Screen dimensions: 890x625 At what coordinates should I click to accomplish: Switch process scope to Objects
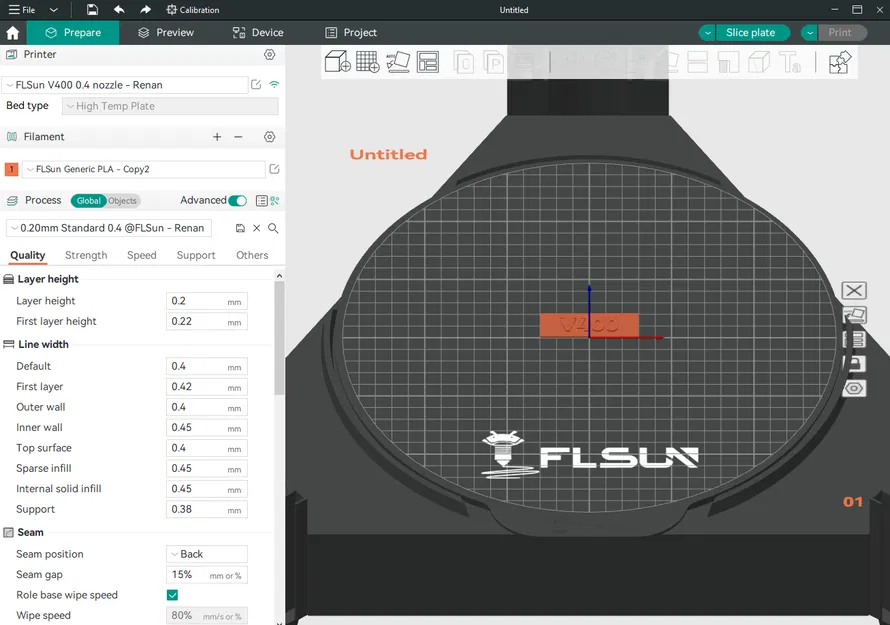tap(123, 200)
